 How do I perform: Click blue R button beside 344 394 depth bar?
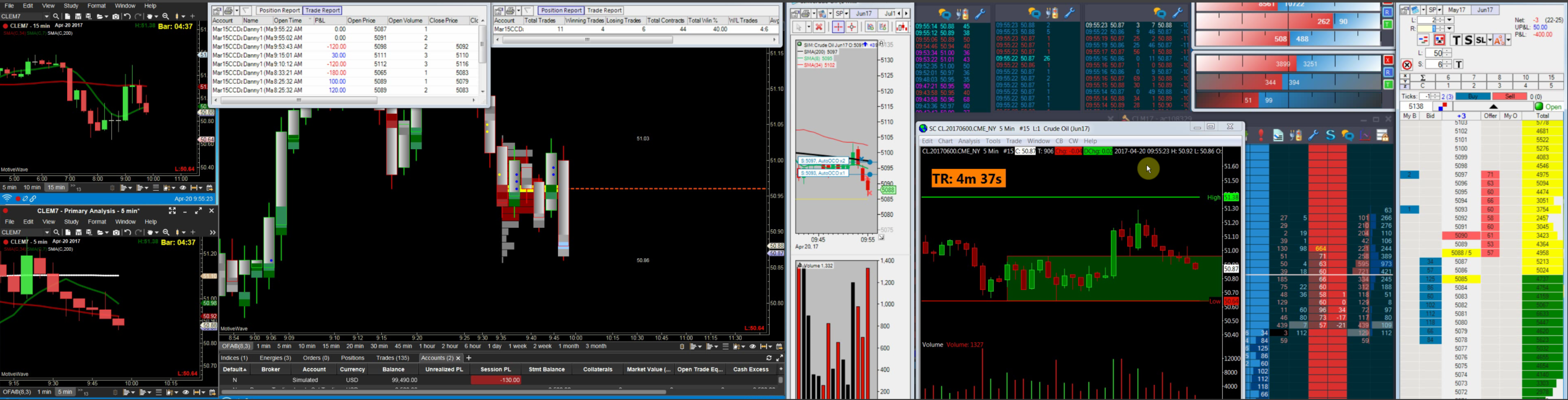tap(1388, 72)
